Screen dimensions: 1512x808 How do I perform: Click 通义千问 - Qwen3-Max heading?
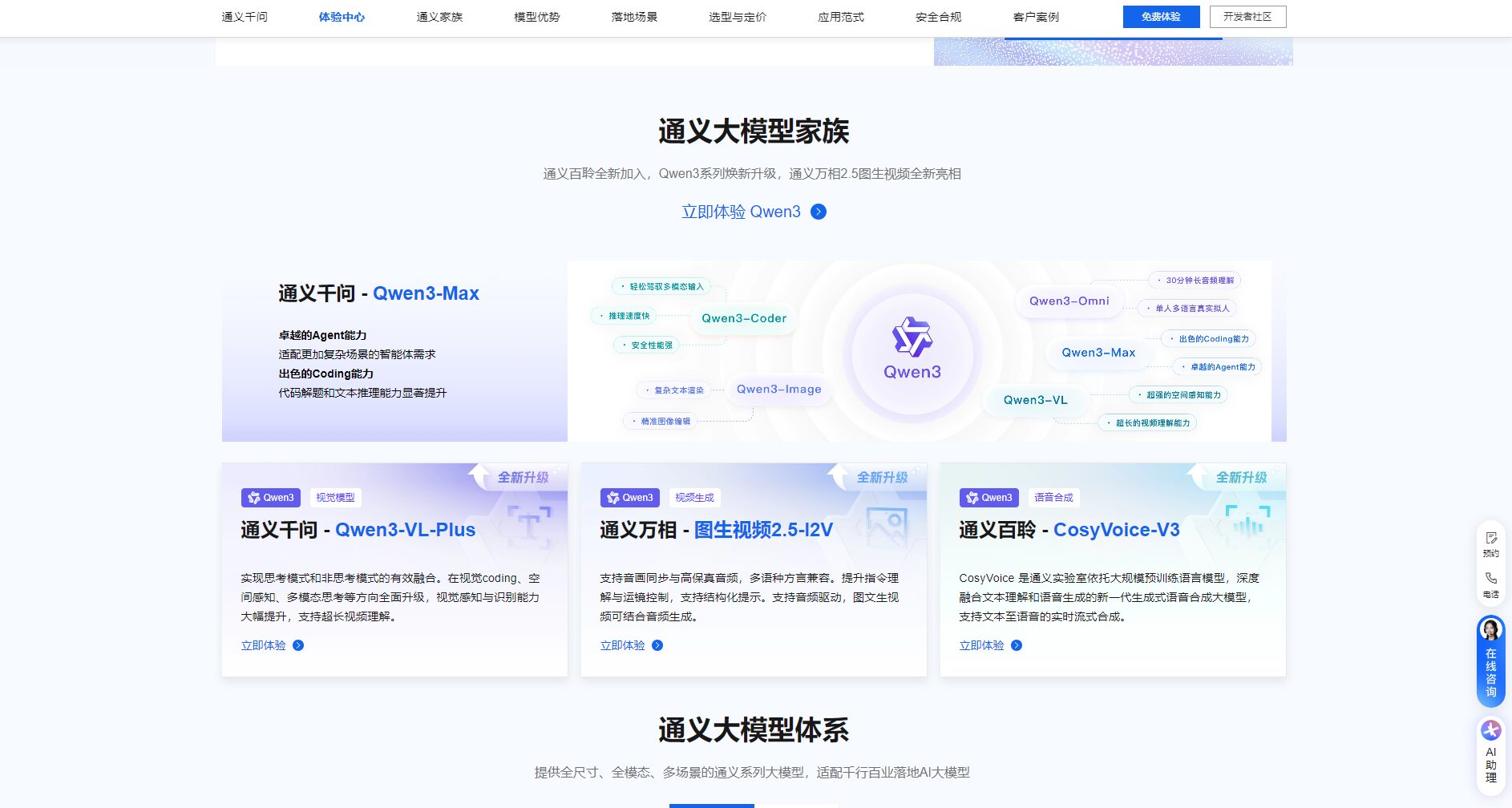pos(378,293)
